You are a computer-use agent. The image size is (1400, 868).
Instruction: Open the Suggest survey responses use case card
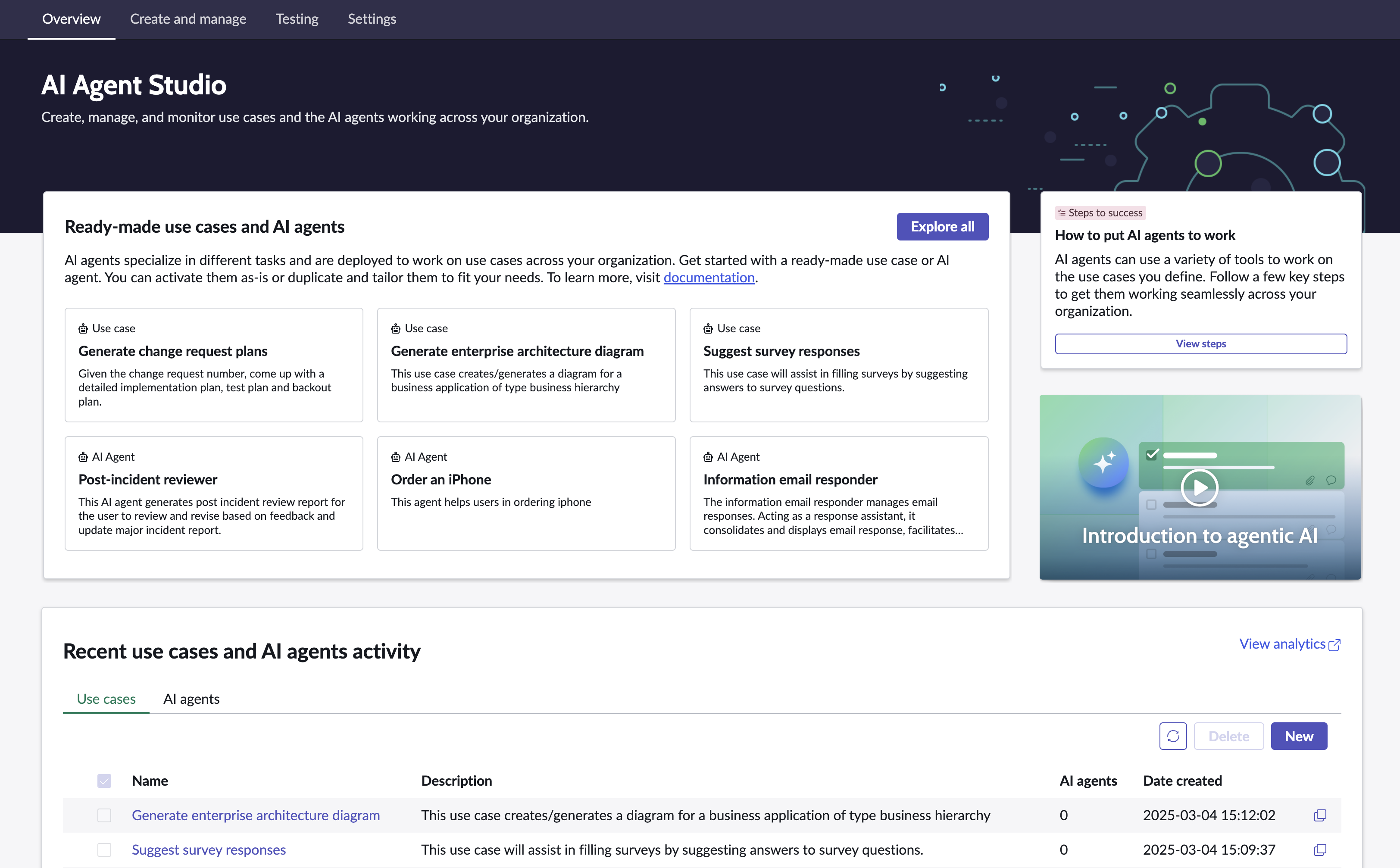(839, 365)
